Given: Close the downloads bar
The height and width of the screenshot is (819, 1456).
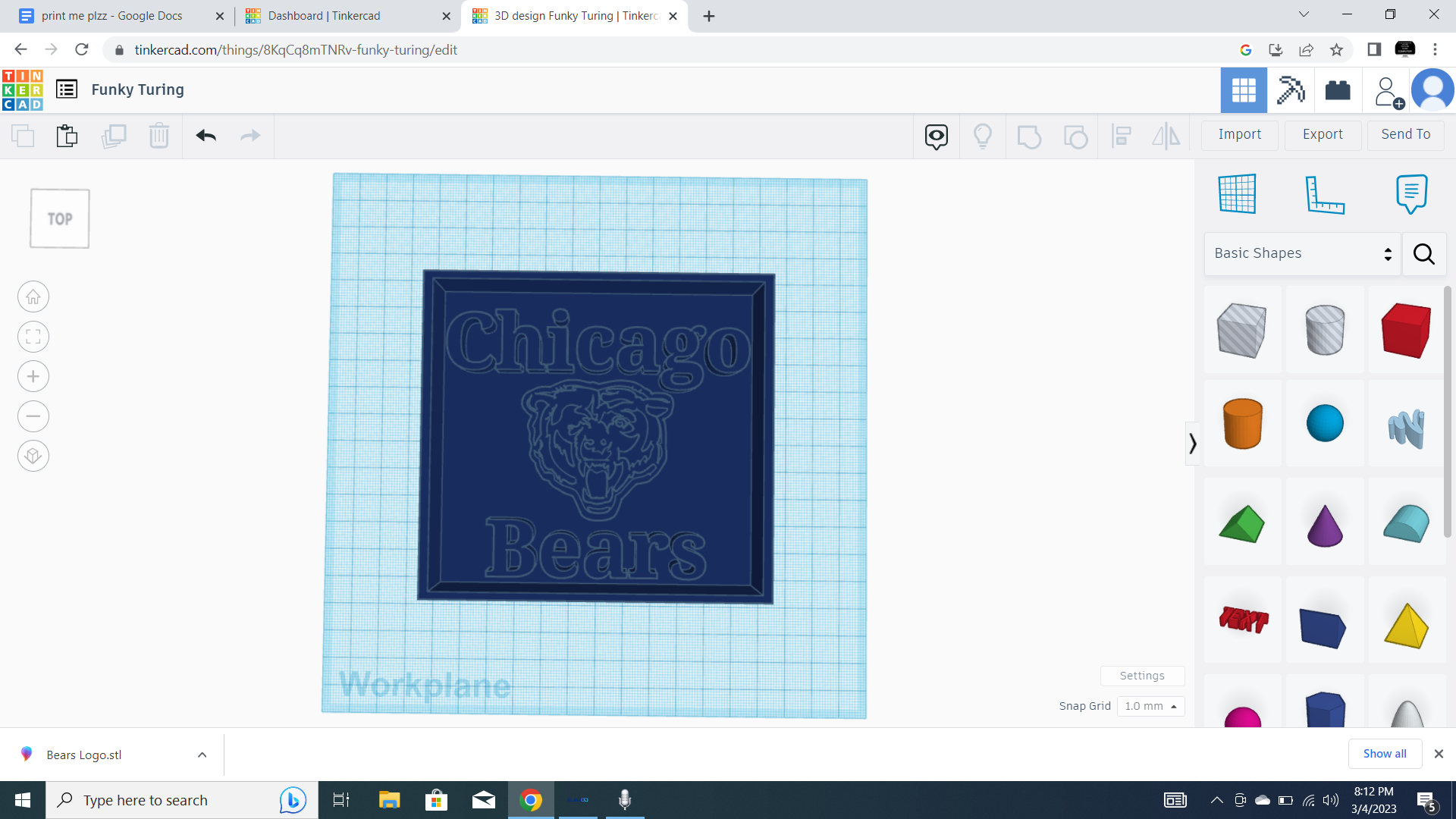Looking at the screenshot, I should click(1439, 754).
